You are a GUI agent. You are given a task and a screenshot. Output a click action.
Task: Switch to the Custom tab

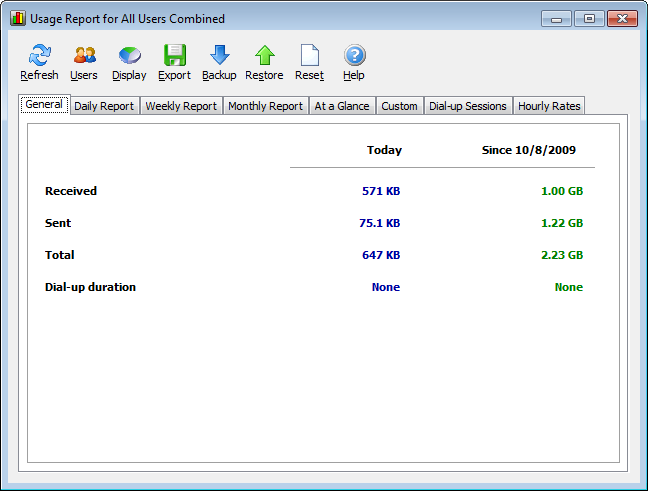pyautogui.click(x=399, y=106)
